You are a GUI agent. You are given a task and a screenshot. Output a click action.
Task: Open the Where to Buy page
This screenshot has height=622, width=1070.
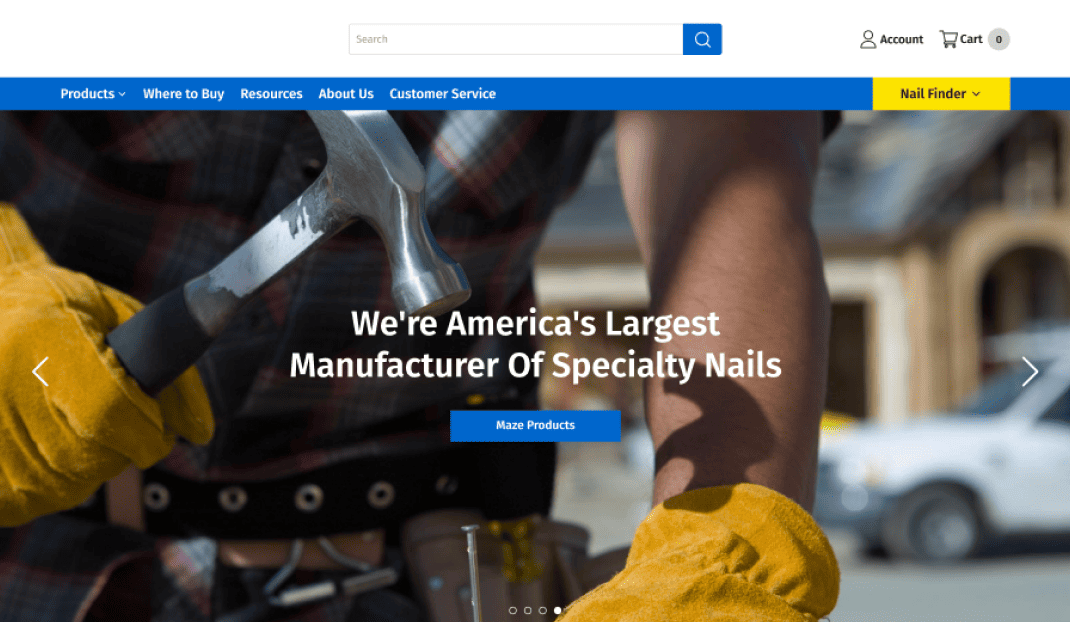pyautogui.click(x=184, y=94)
